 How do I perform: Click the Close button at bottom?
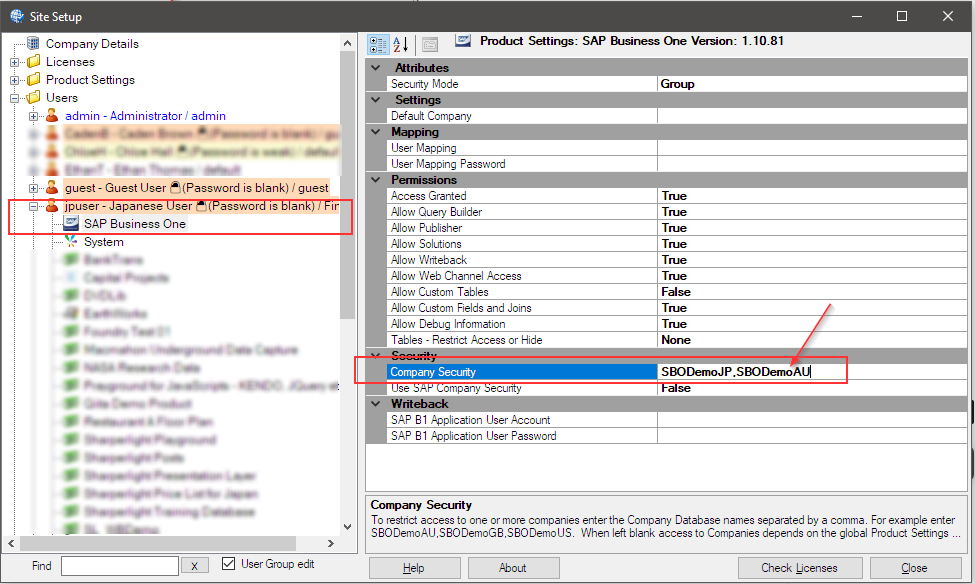point(915,568)
